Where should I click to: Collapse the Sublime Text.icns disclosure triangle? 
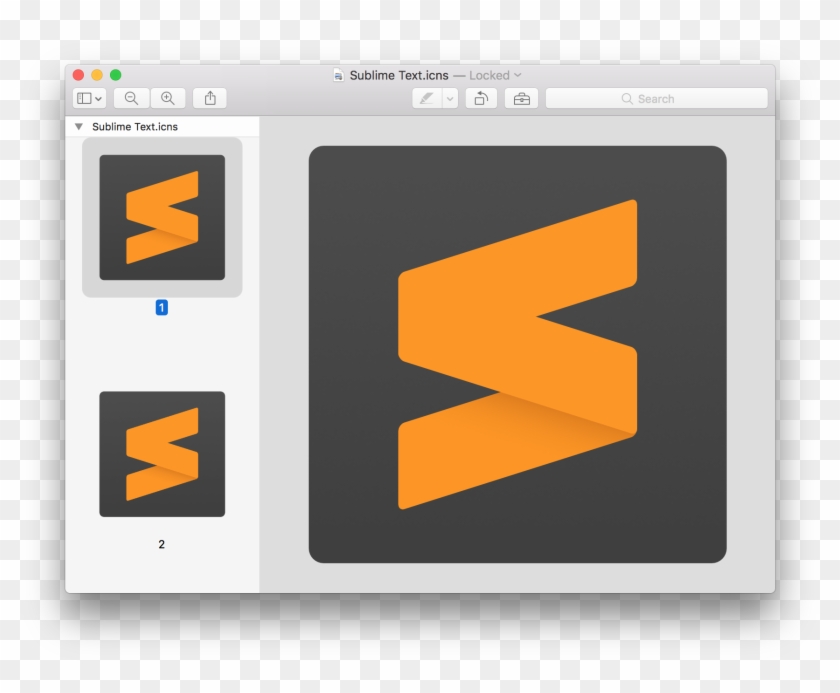[x=79, y=127]
